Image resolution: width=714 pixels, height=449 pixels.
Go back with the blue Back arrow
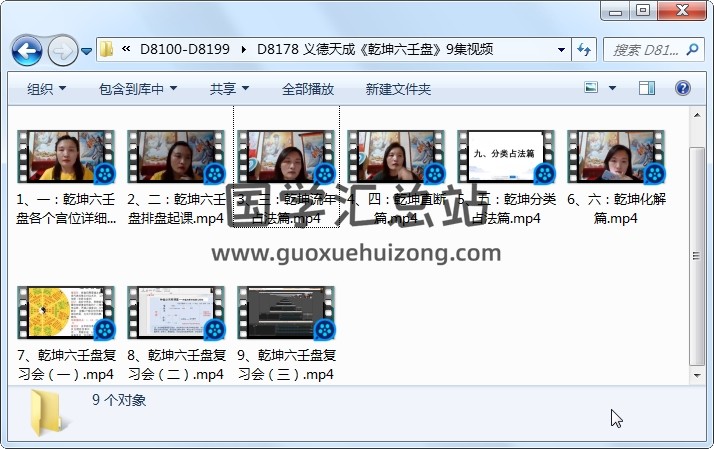coord(27,50)
